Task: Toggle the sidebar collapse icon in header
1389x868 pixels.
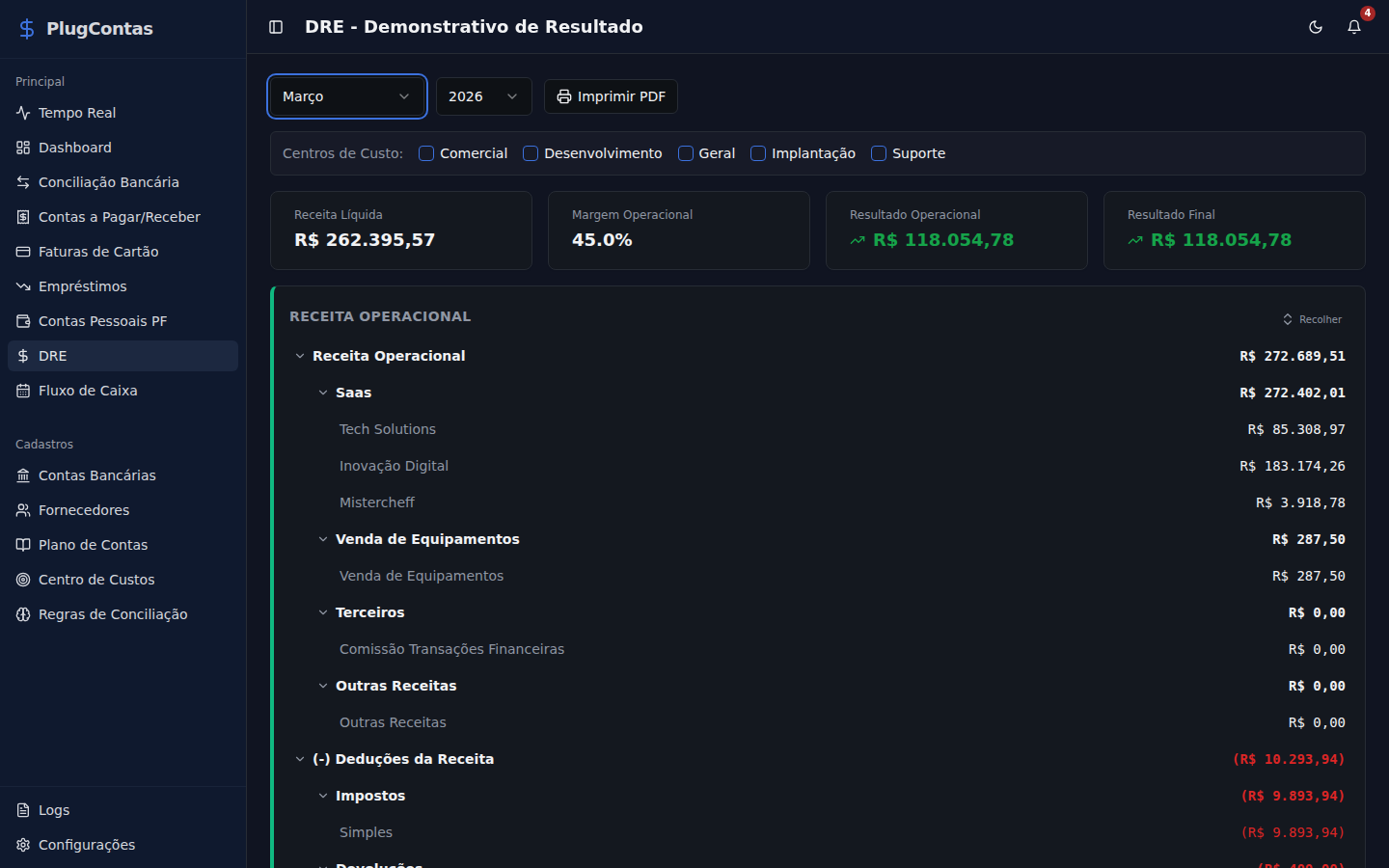Action: point(276,27)
